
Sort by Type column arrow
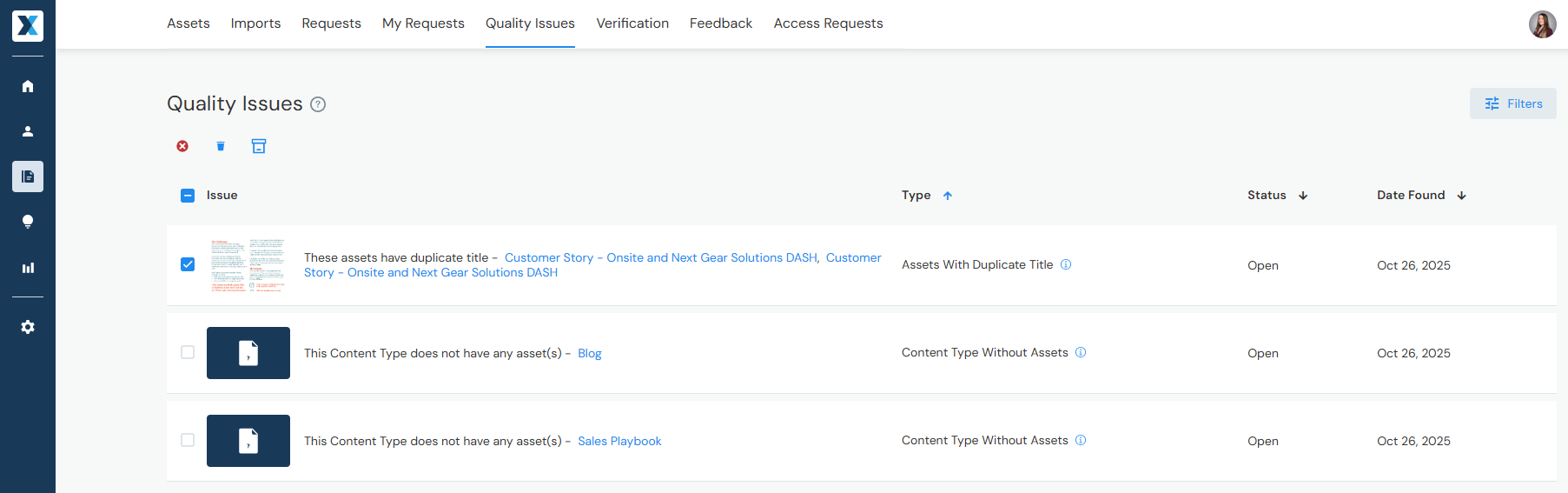(x=948, y=196)
